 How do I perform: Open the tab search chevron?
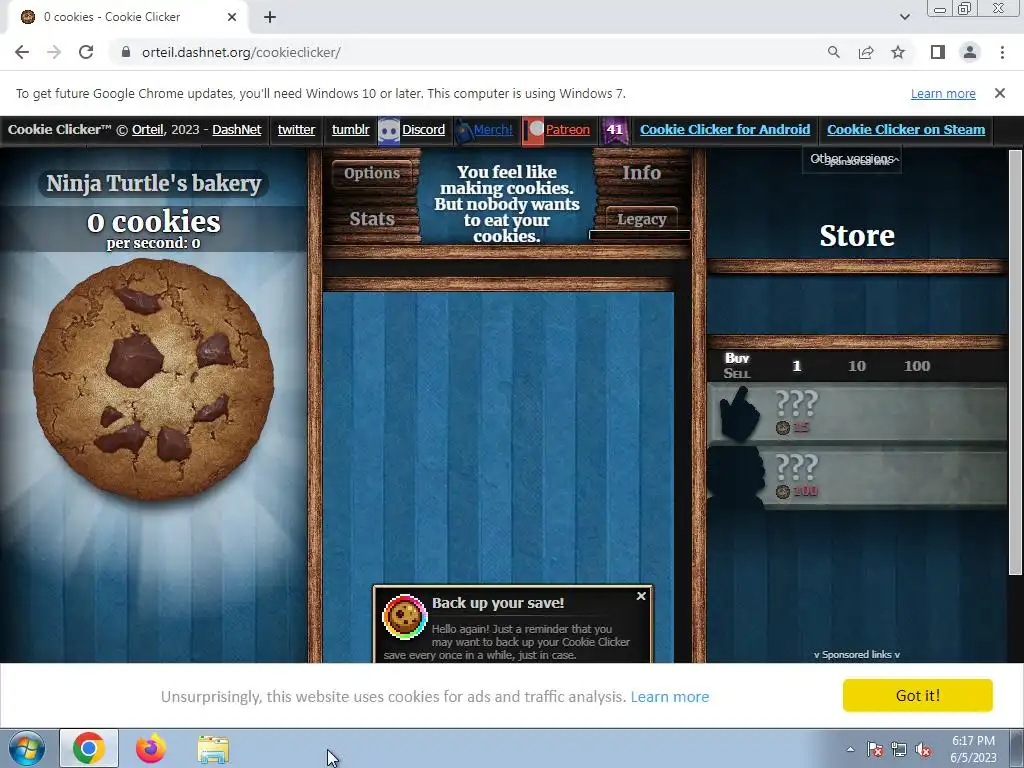(904, 17)
